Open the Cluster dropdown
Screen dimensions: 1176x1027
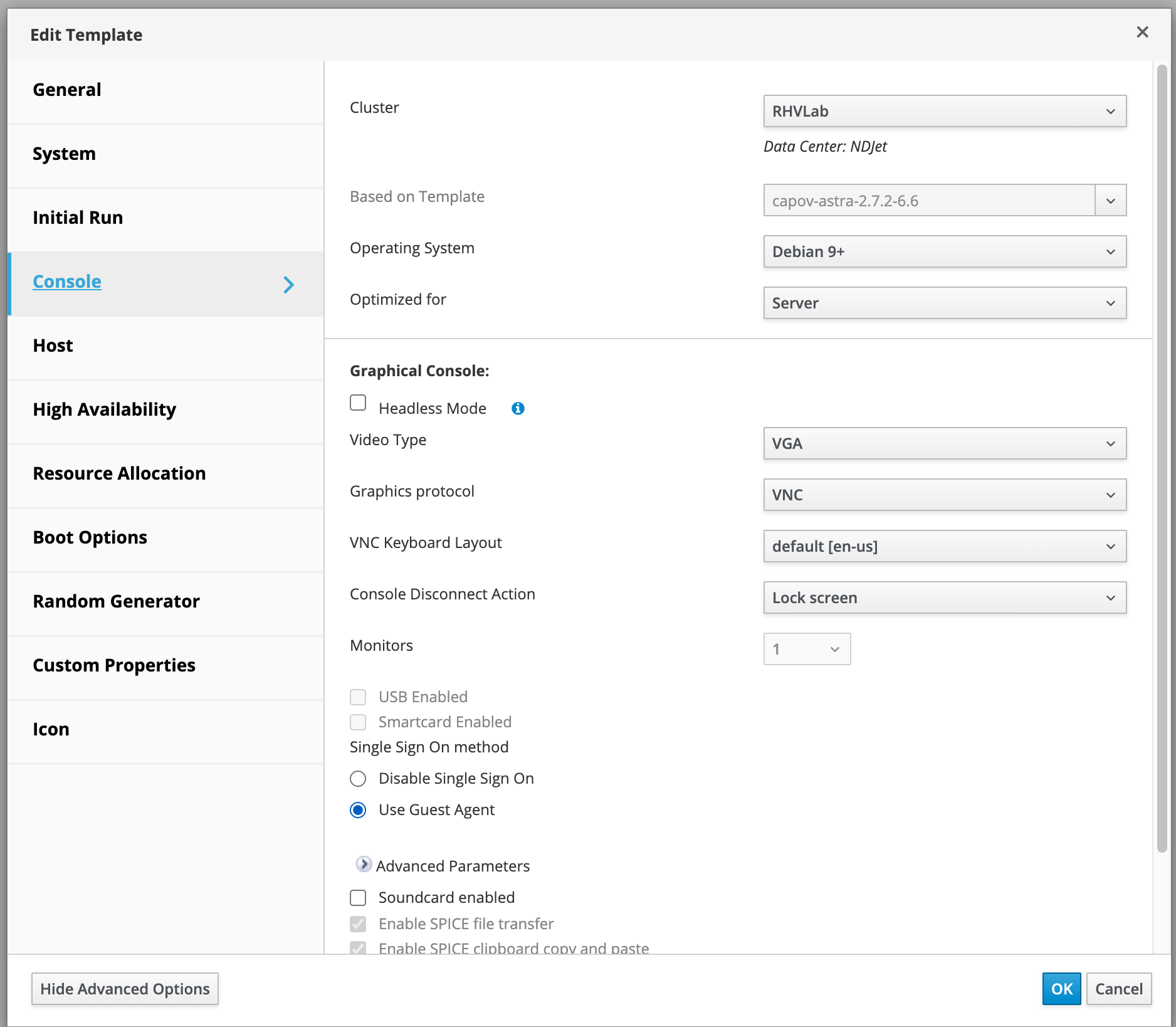coord(944,112)
